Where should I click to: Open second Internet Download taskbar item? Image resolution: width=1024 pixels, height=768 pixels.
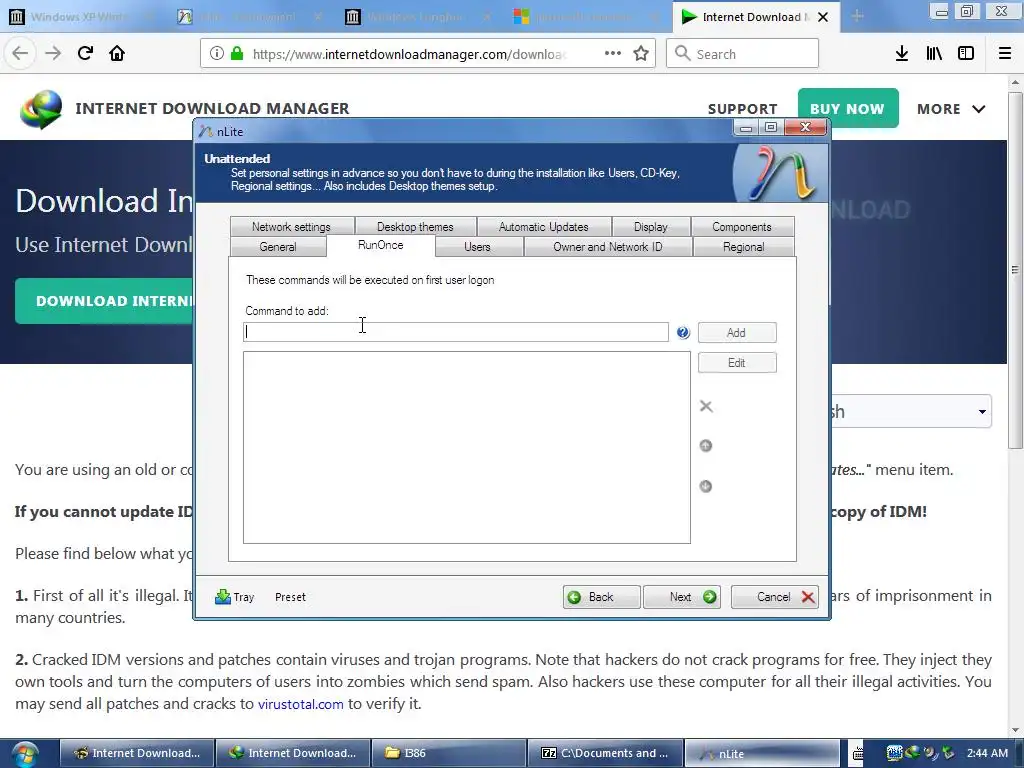(293, 753)
